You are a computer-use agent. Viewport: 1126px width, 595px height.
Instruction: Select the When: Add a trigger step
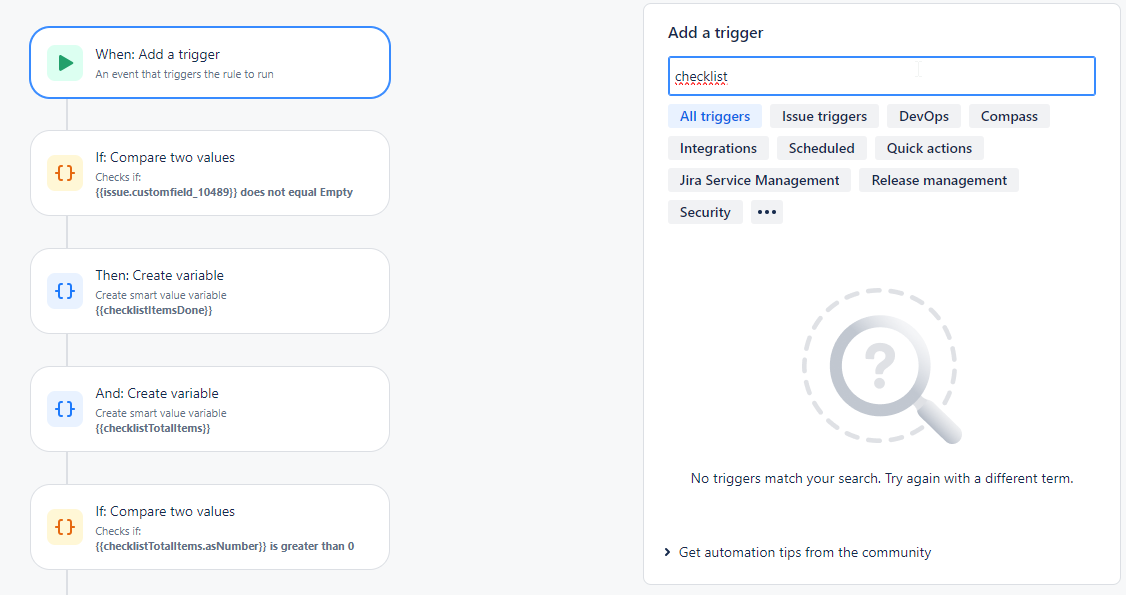210,62
